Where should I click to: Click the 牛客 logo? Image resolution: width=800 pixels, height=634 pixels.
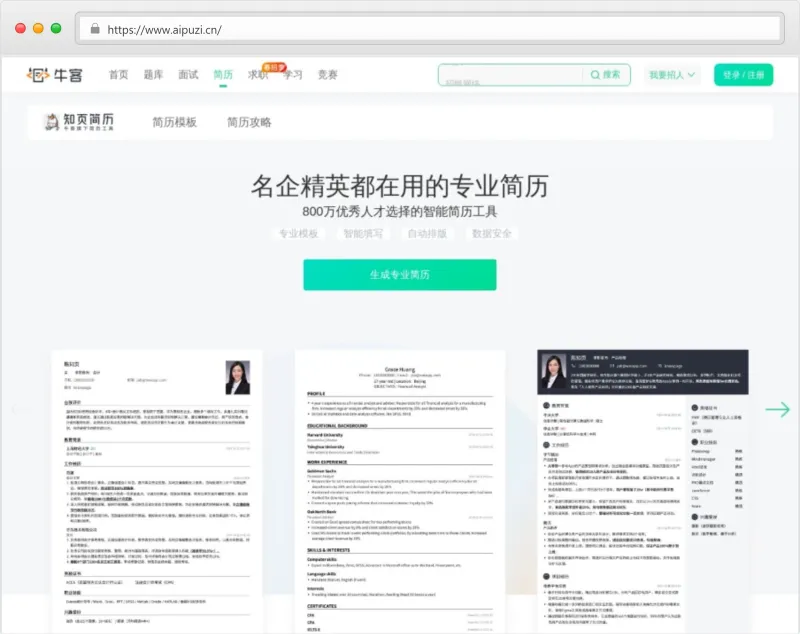pos(55,75)
